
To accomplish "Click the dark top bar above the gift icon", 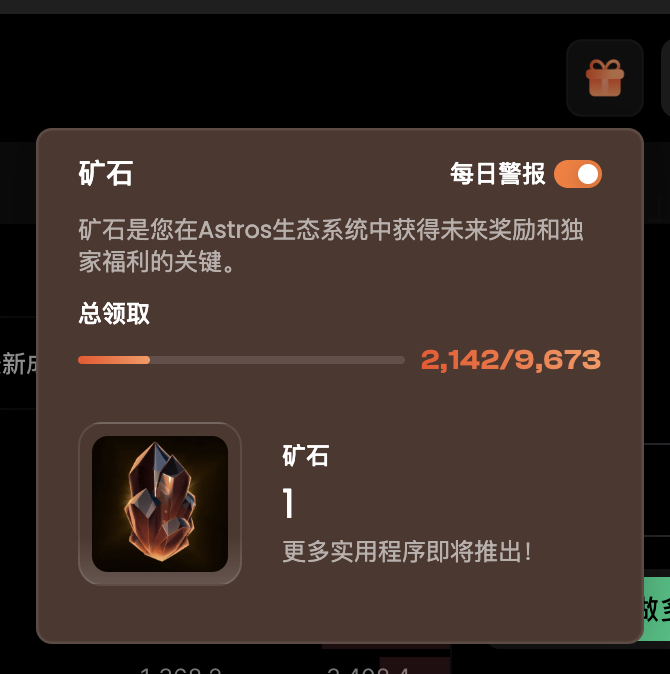I will click(335, 6).
